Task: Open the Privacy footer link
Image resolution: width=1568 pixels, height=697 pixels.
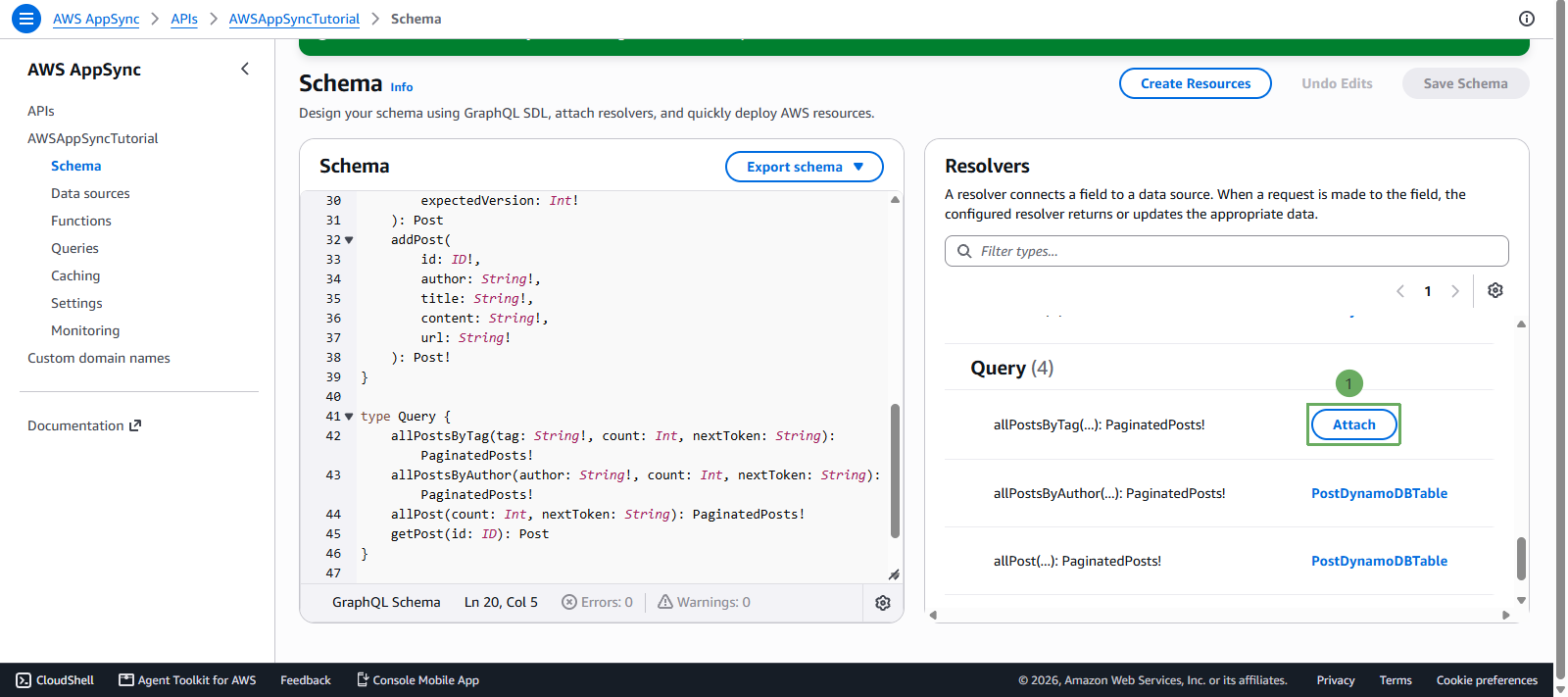Action: coord(1336,680)
